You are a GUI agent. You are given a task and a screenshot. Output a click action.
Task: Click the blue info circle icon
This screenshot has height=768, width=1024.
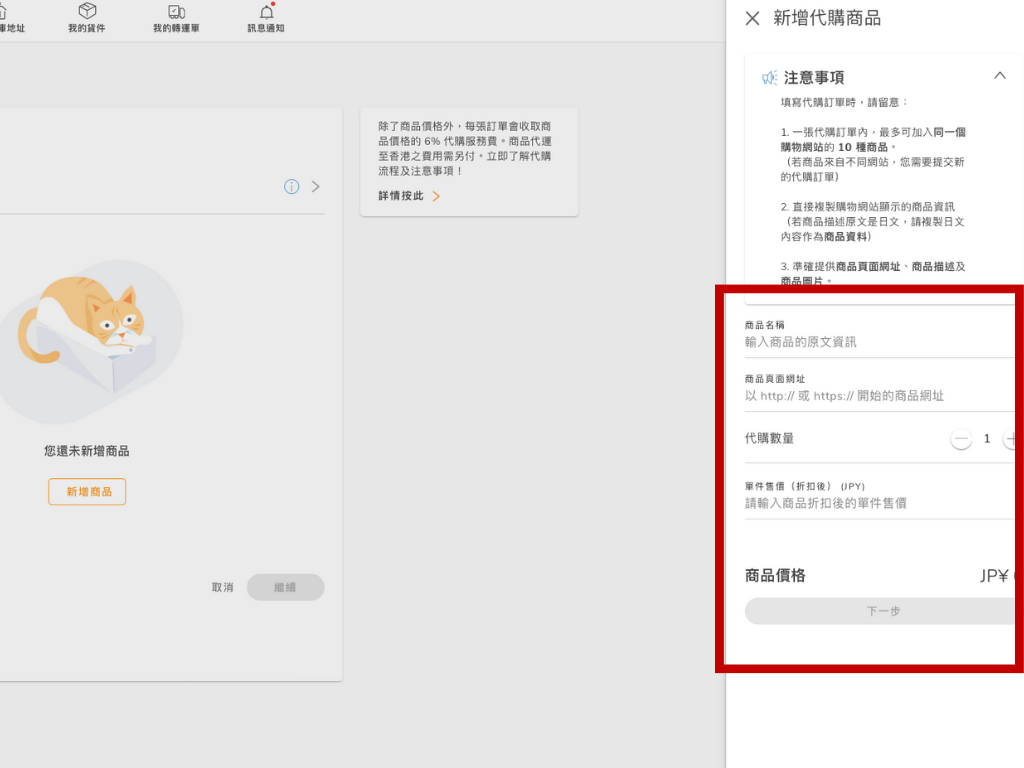(291, 187)
